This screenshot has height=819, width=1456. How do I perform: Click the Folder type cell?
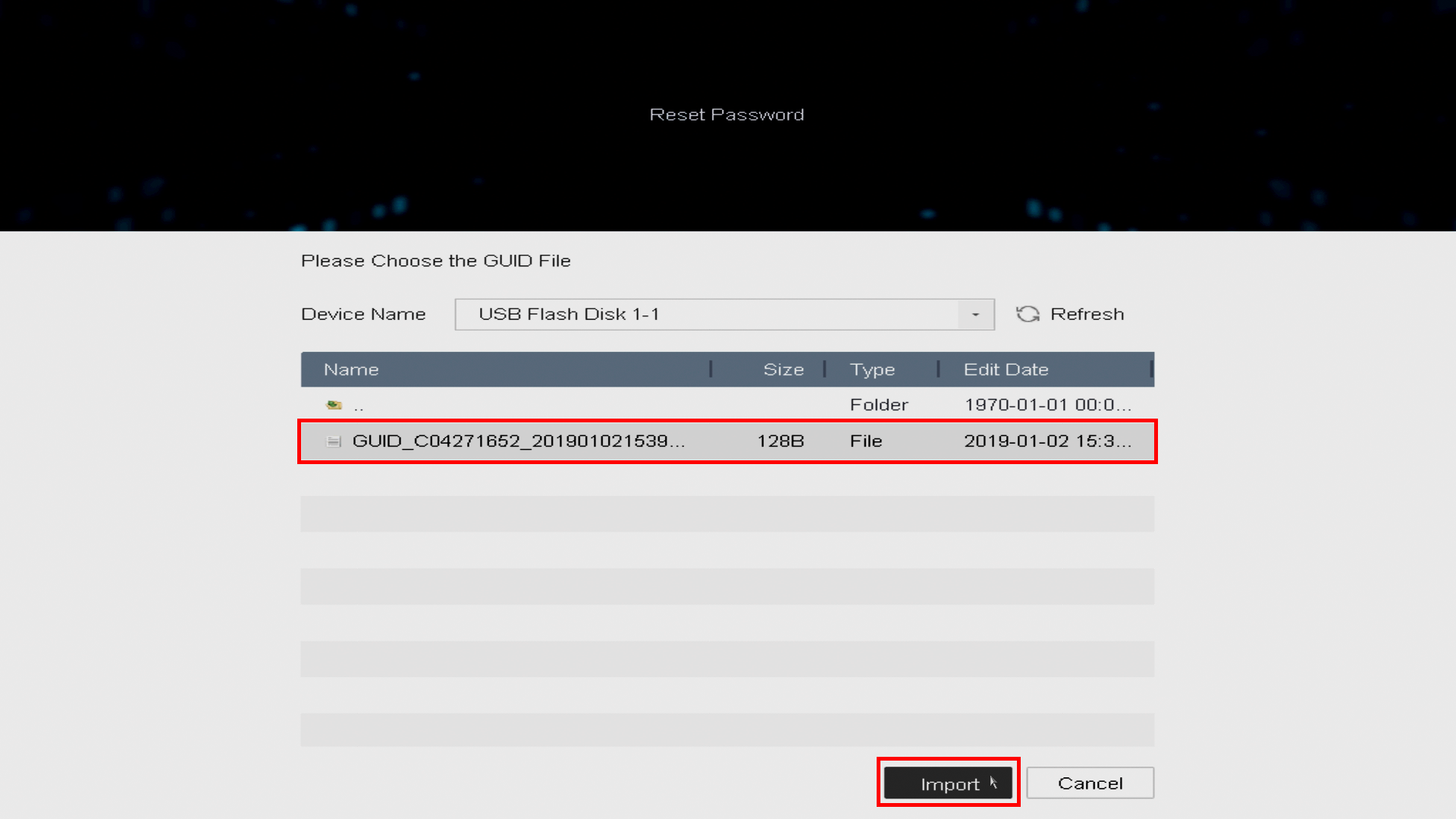[x=879, y=405]
